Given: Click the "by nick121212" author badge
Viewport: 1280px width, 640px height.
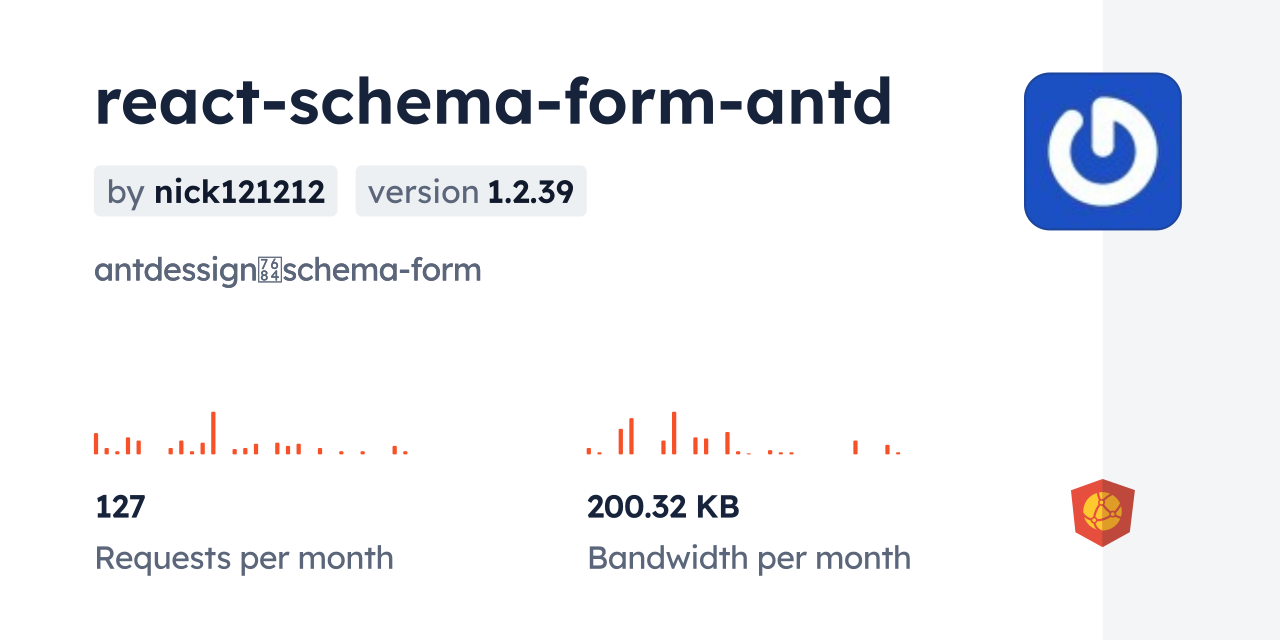Looking at the screenshot, I should (215, 191).
